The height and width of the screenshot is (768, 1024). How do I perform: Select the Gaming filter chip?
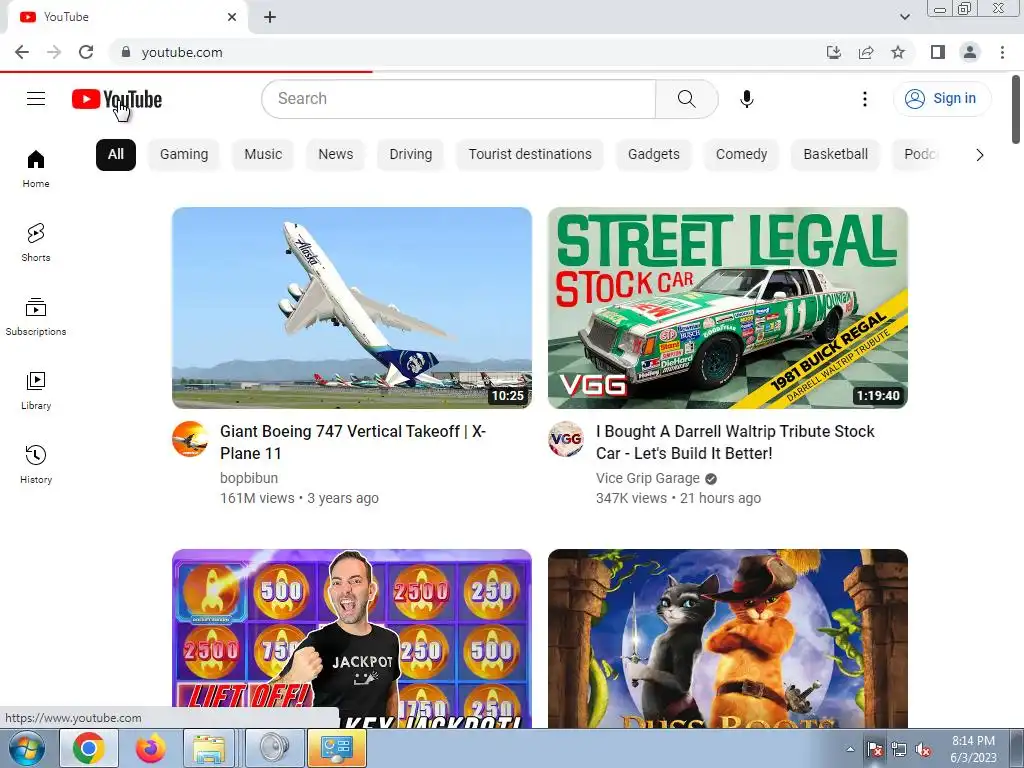[184, 155]
